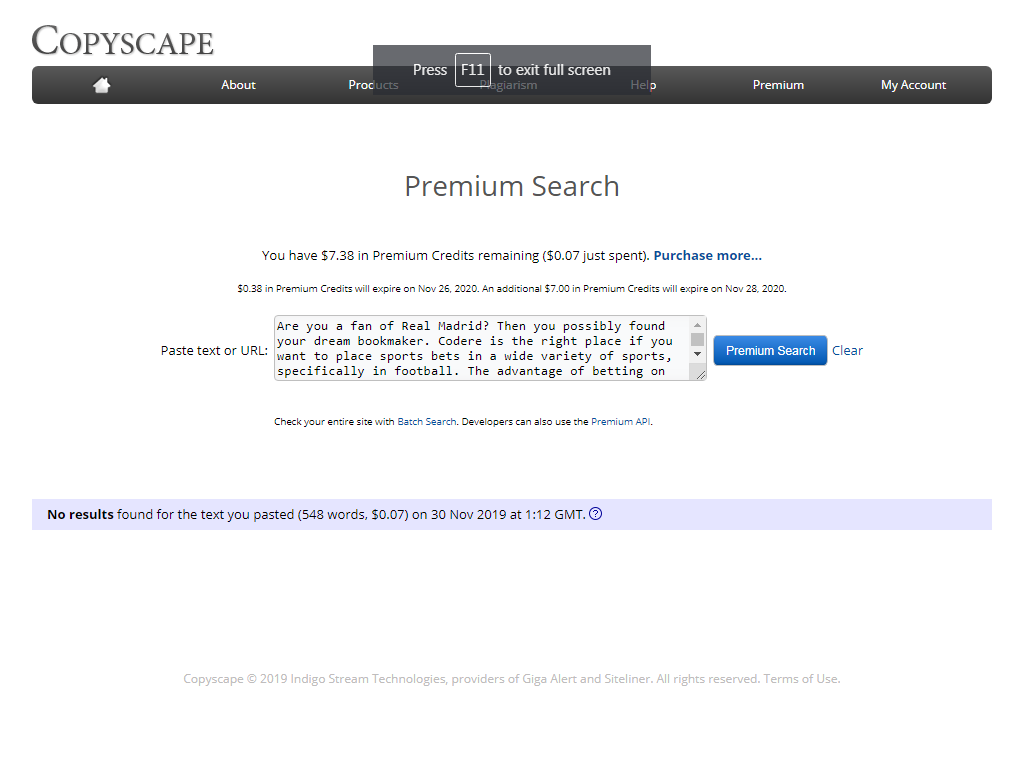Click the text area resize handle
1024x768 pixels.
coord(701,375)
